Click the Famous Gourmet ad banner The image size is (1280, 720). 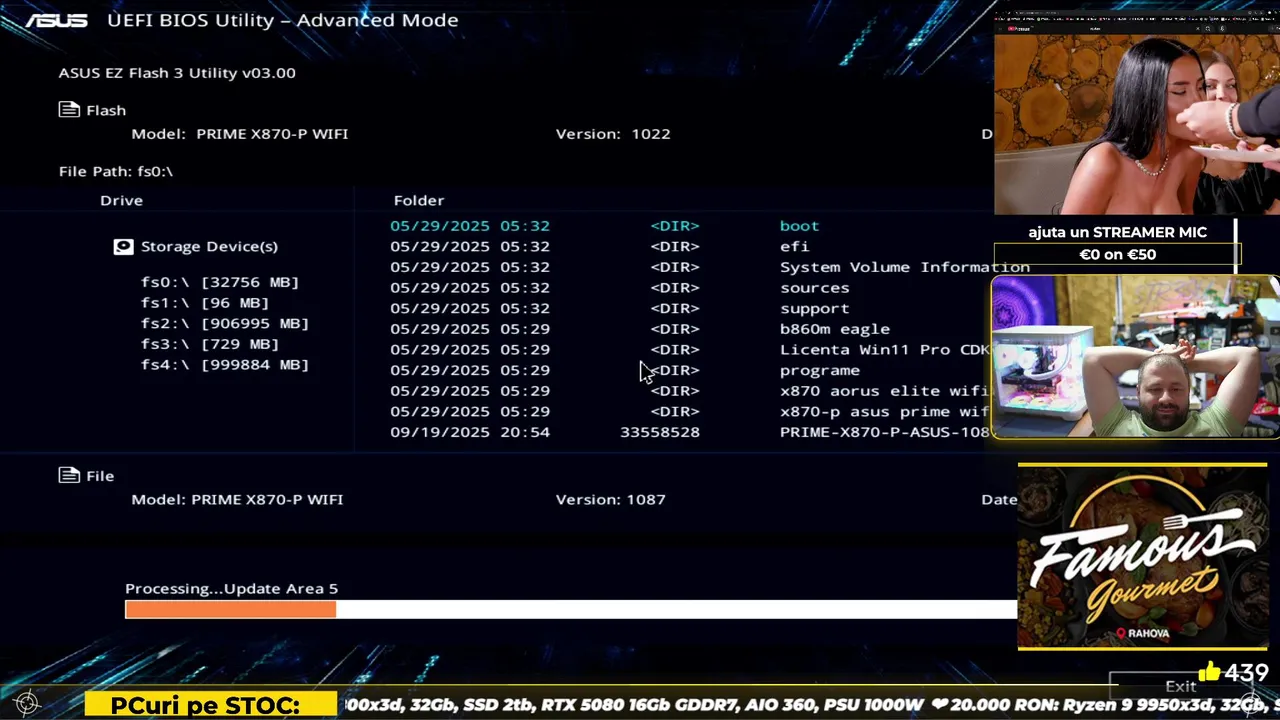click(1142, 556)
